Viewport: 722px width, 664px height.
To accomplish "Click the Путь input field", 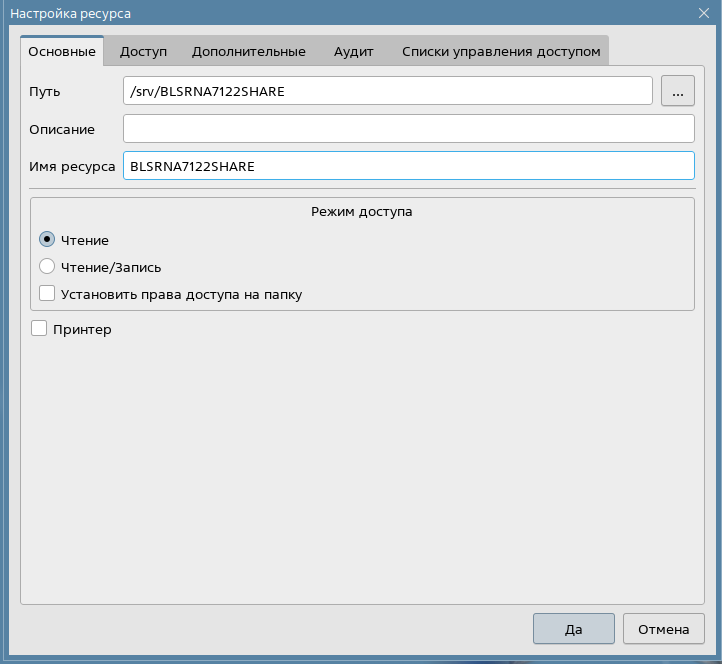I will (388, 91).
